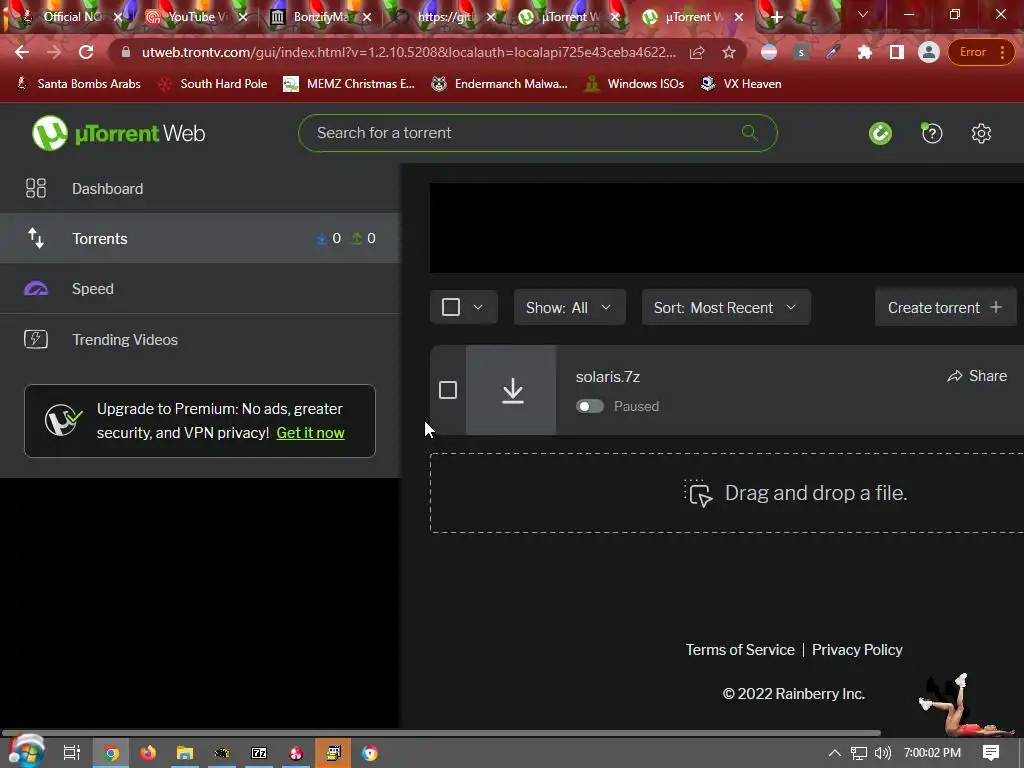The height and width of the screenshot is (768, 1024).
Task: Open the help question mark icon
Action: pos(931,133)
